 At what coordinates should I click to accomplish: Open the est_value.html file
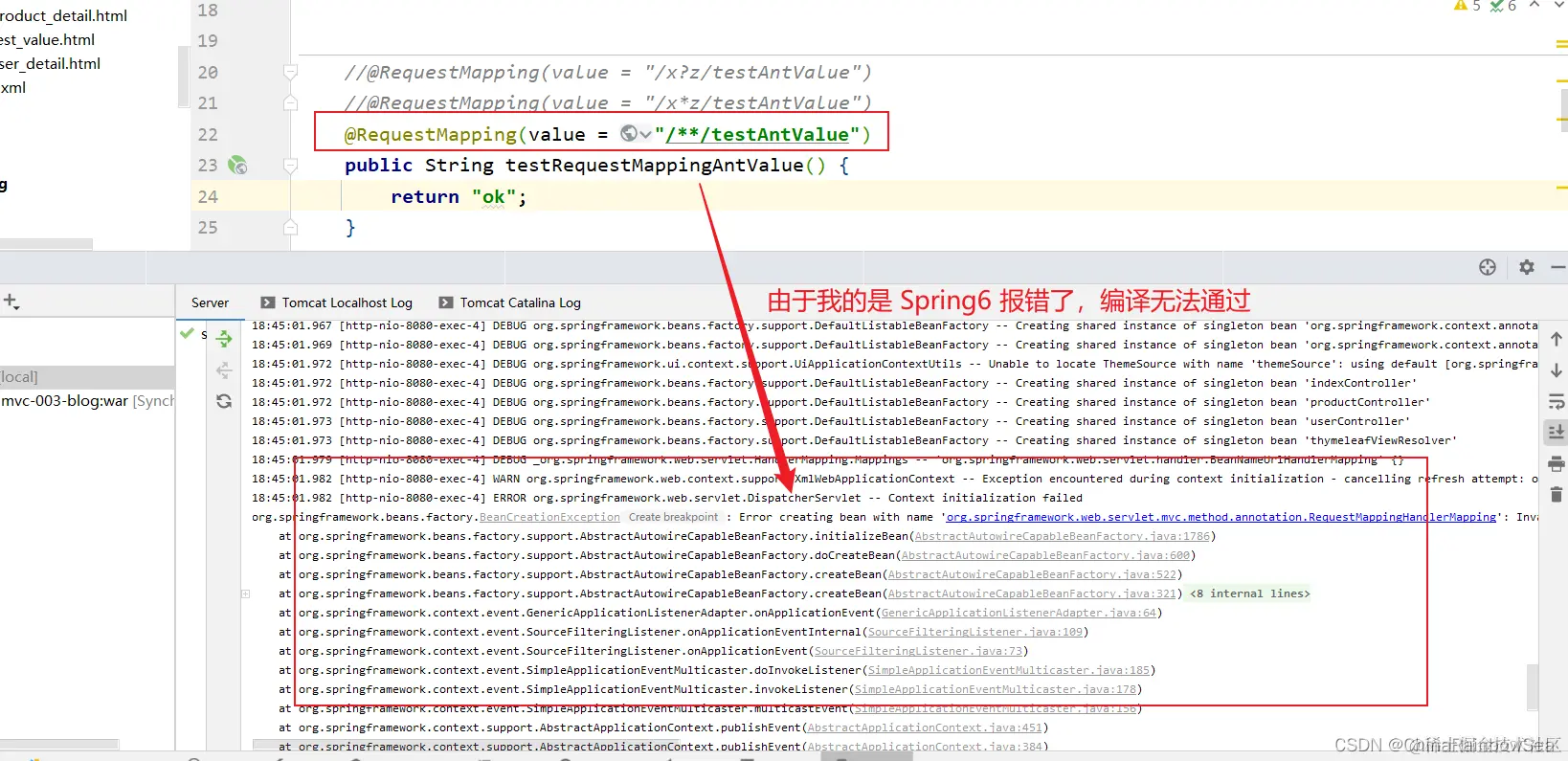(x=48, y=40)
